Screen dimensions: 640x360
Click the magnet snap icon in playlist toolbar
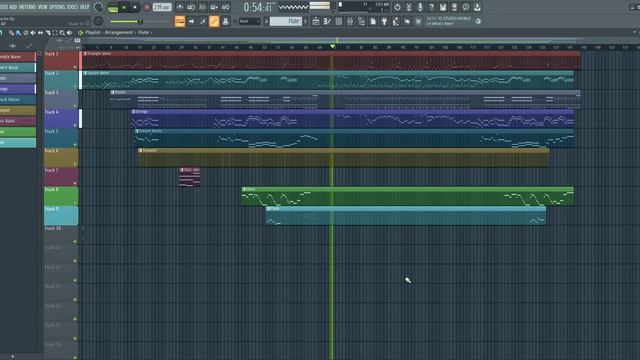point(1,32)
